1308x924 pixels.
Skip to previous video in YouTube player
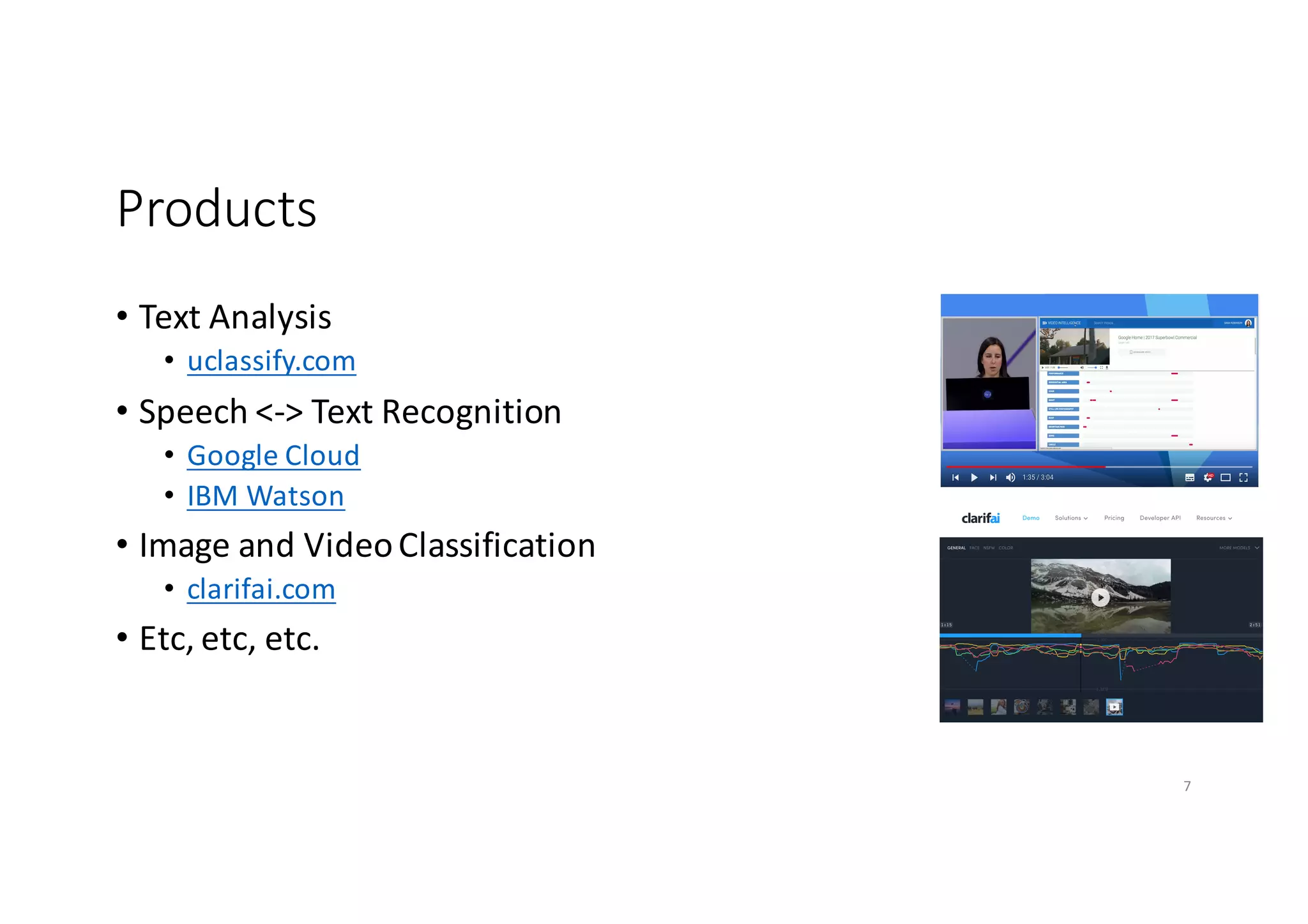pyautogui.click(x=955, y=478)
